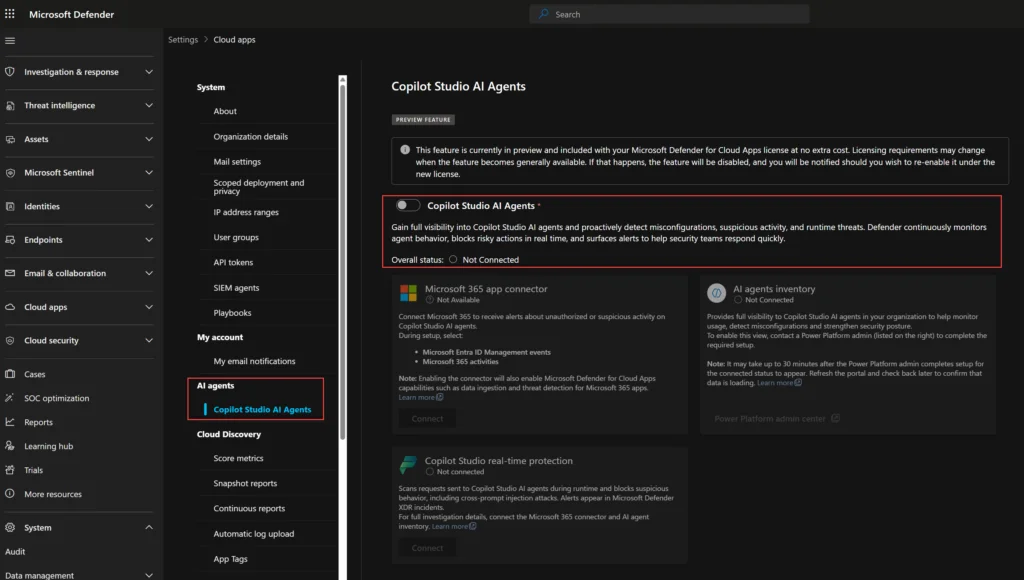Click Connect button for real-time protection
Image resolution: width=1024 pixels, height=580 pixels.
pos(427,548)
